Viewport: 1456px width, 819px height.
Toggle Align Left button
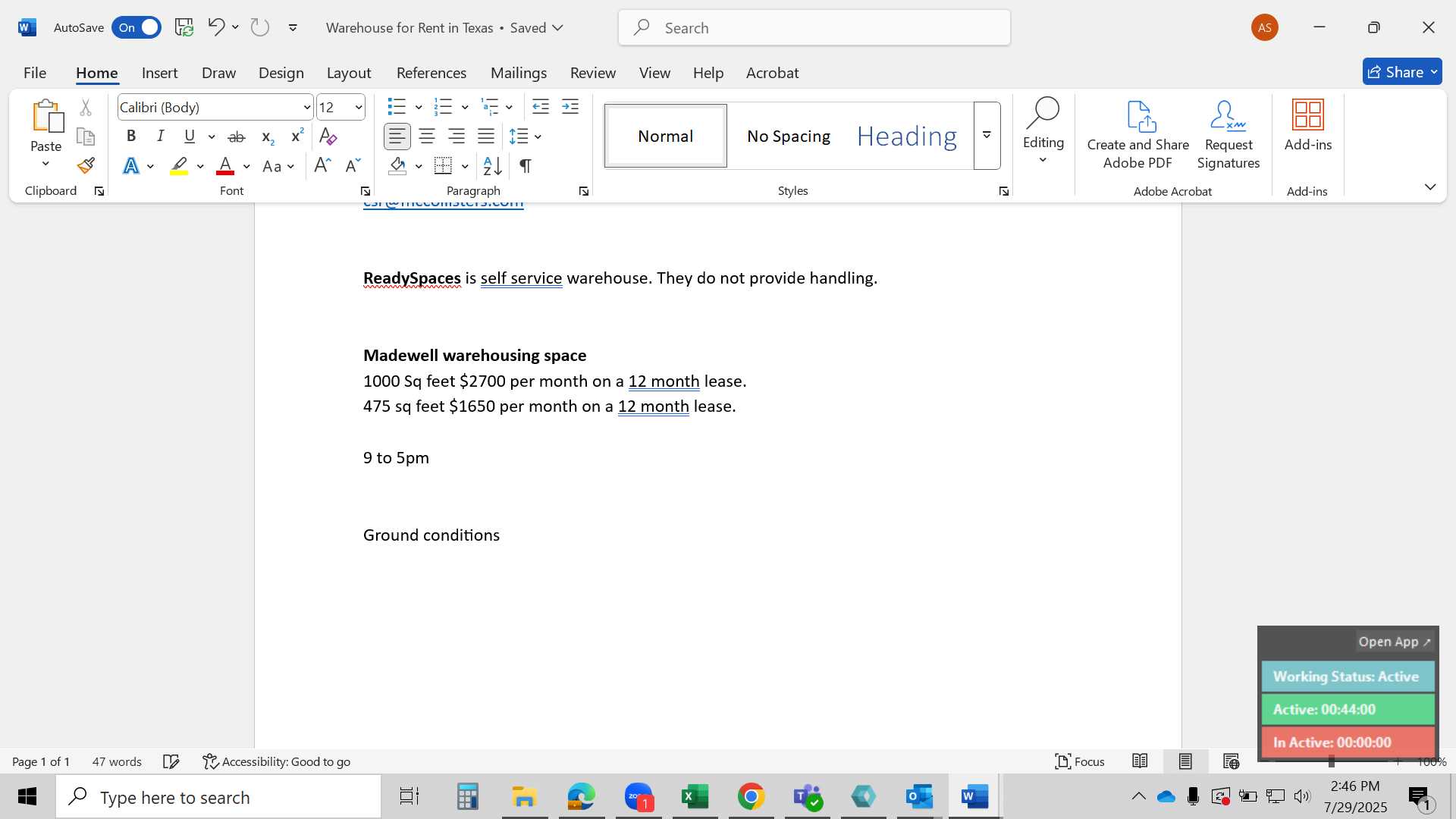(397, 136)
